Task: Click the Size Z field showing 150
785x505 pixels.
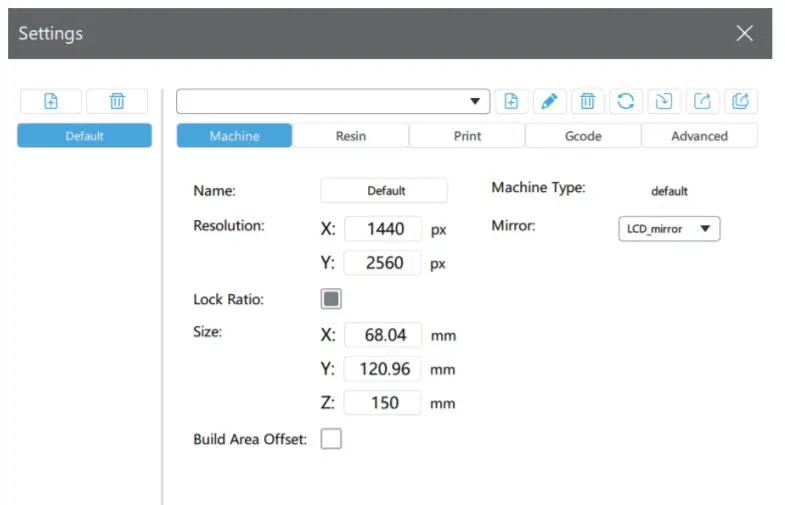Action: pyautogui.click(x=384, y=403)
